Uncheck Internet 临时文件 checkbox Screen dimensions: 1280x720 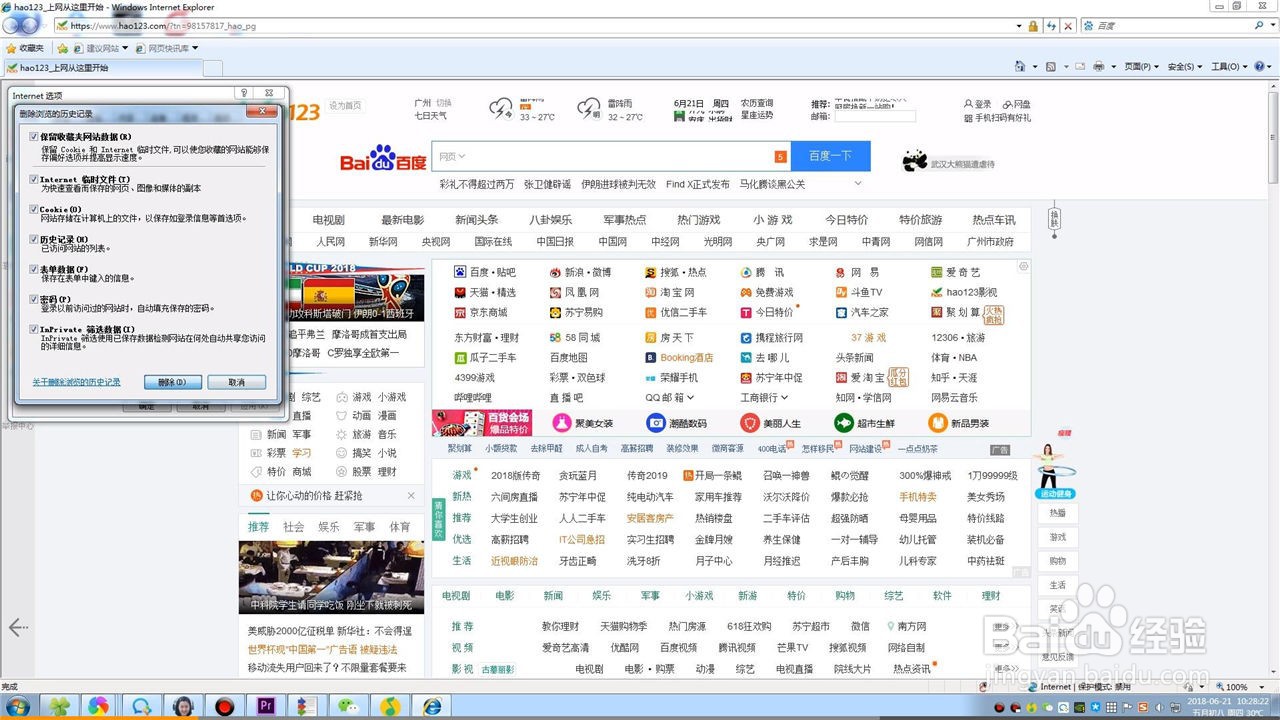pos(34,179)
